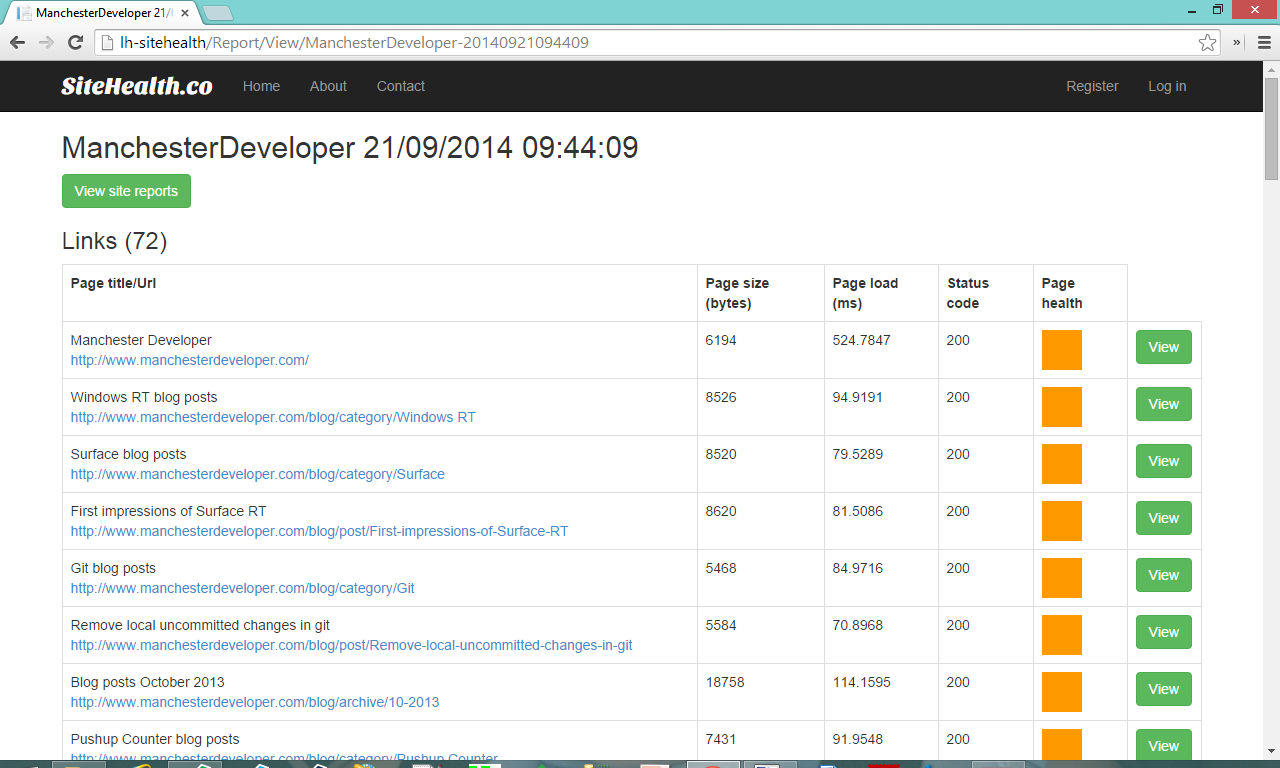View report for Blog posts October 2013
The height and width of the screenshot is (768, 1280).
(x=1164, y=689)
